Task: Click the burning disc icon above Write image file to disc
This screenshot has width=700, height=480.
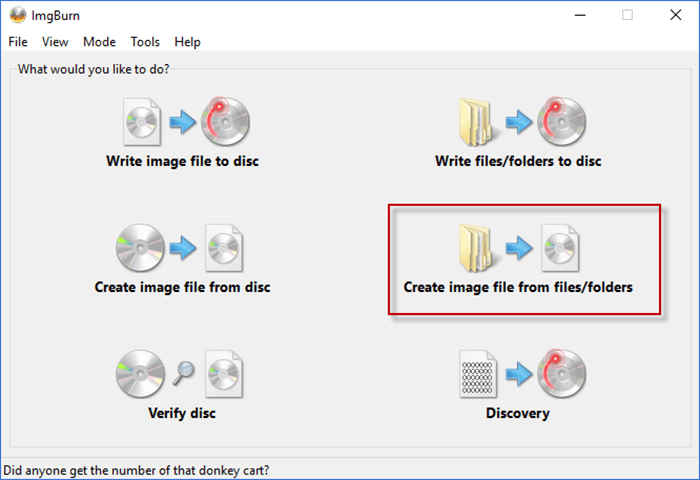Action: pyautogui.click(x=225, y=121)
